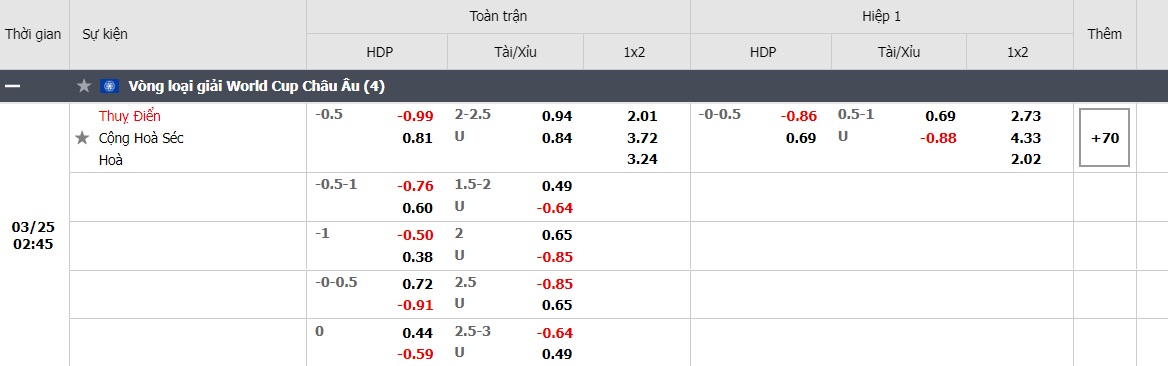Choose 1x2 home win odds 2.01

pos(642,116)
